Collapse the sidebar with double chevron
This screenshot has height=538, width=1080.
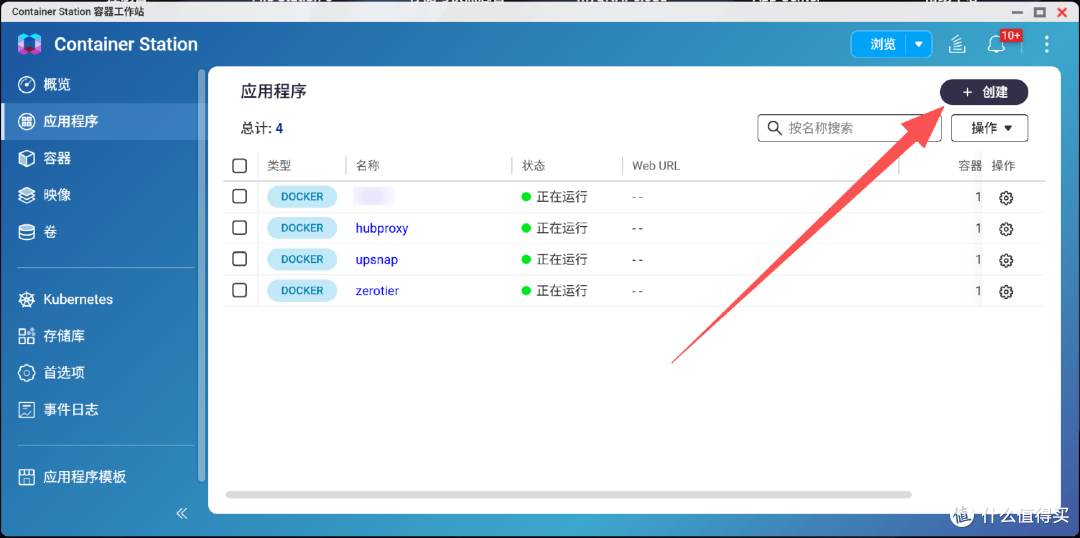pyautogui.click(x=182, y=513)
